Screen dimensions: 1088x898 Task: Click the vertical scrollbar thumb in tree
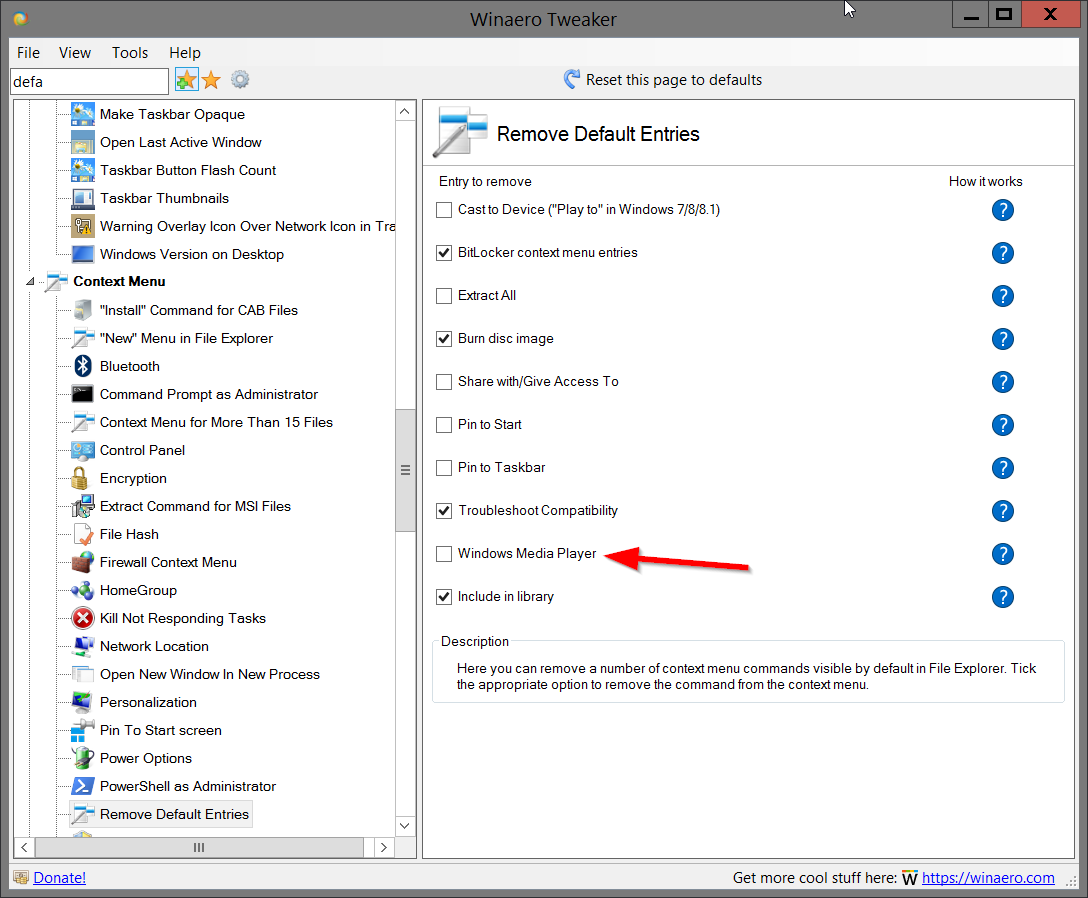coord(405,471)
